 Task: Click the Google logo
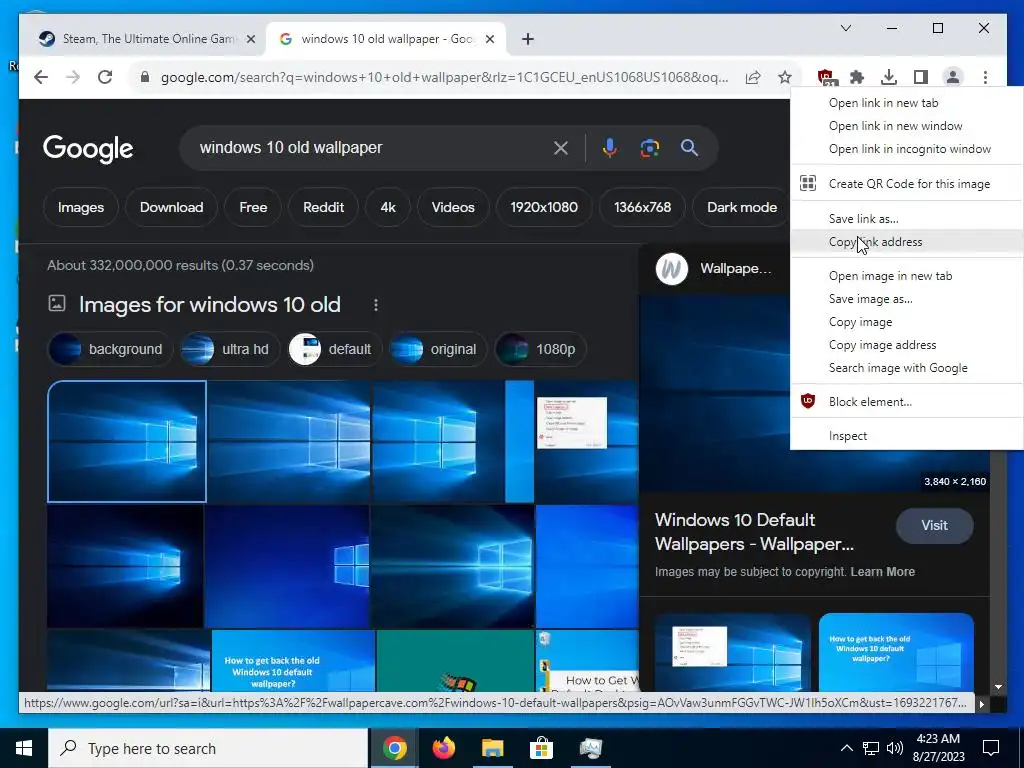(88, 149)
